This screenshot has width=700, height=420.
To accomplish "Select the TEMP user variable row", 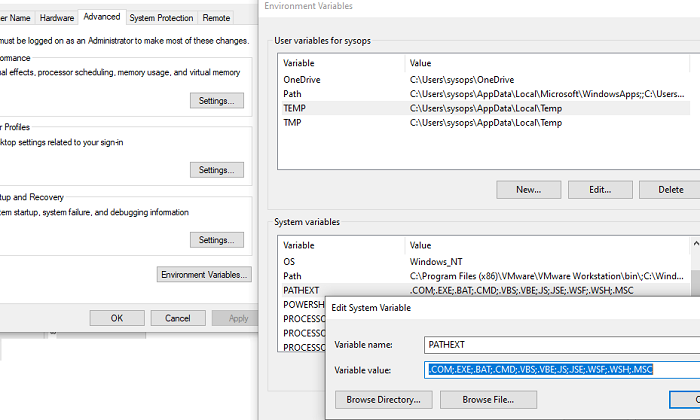I will [x=484, y=108].
